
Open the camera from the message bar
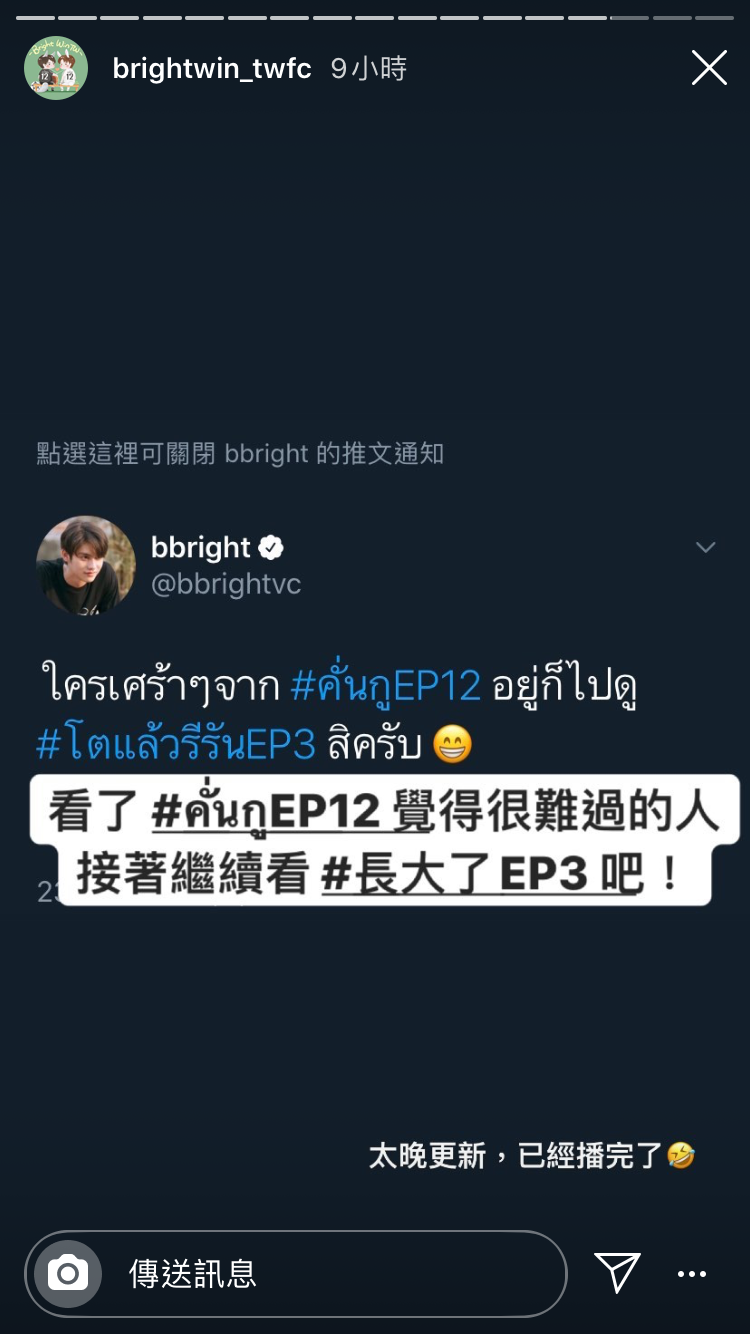pyautogui.click(x=68, y=1273)
